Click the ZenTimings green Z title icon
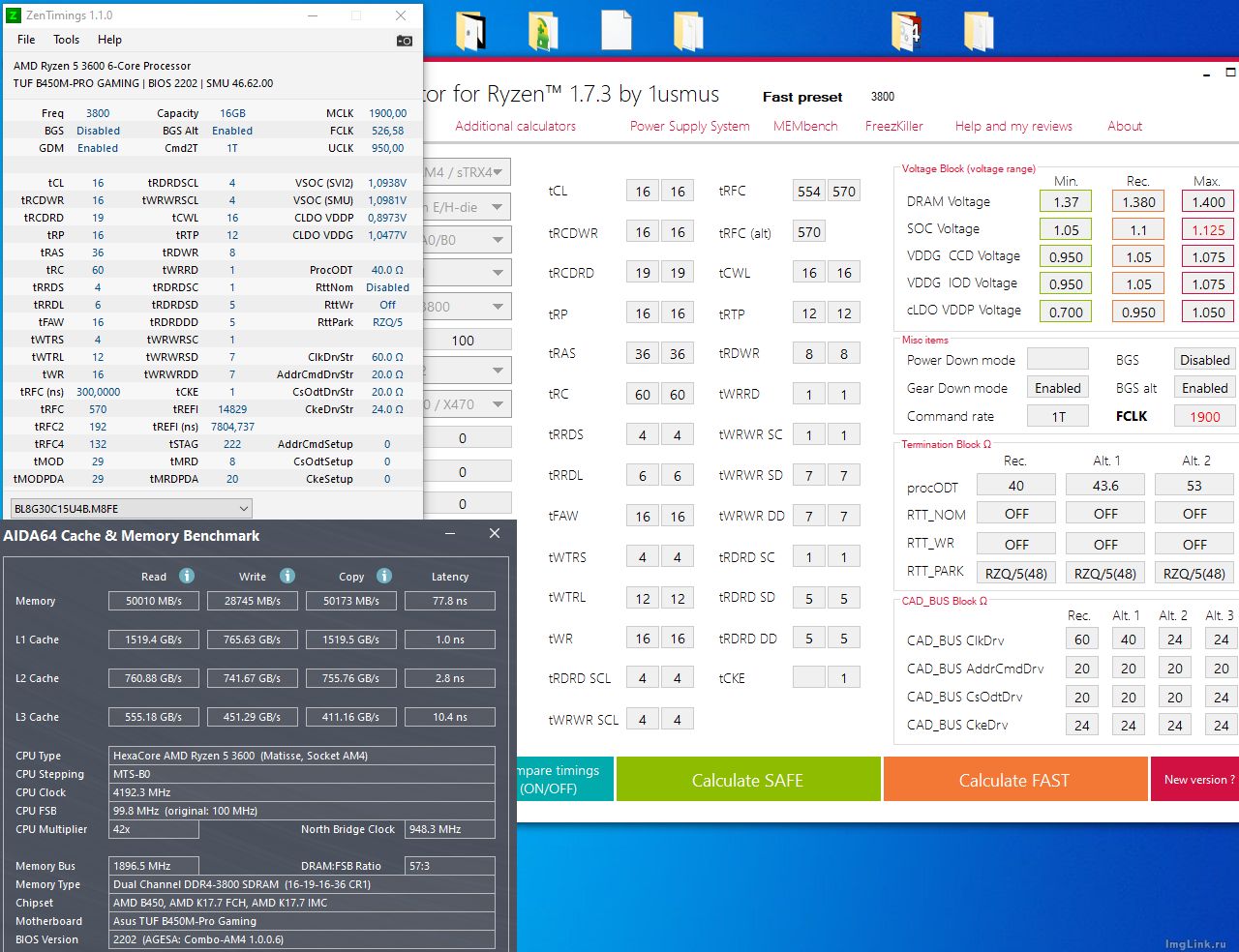 tap(14, 15)
